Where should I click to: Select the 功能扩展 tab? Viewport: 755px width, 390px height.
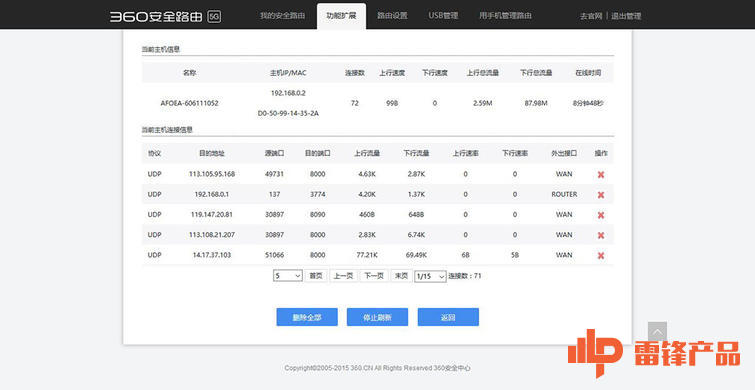tap(341, 15)
